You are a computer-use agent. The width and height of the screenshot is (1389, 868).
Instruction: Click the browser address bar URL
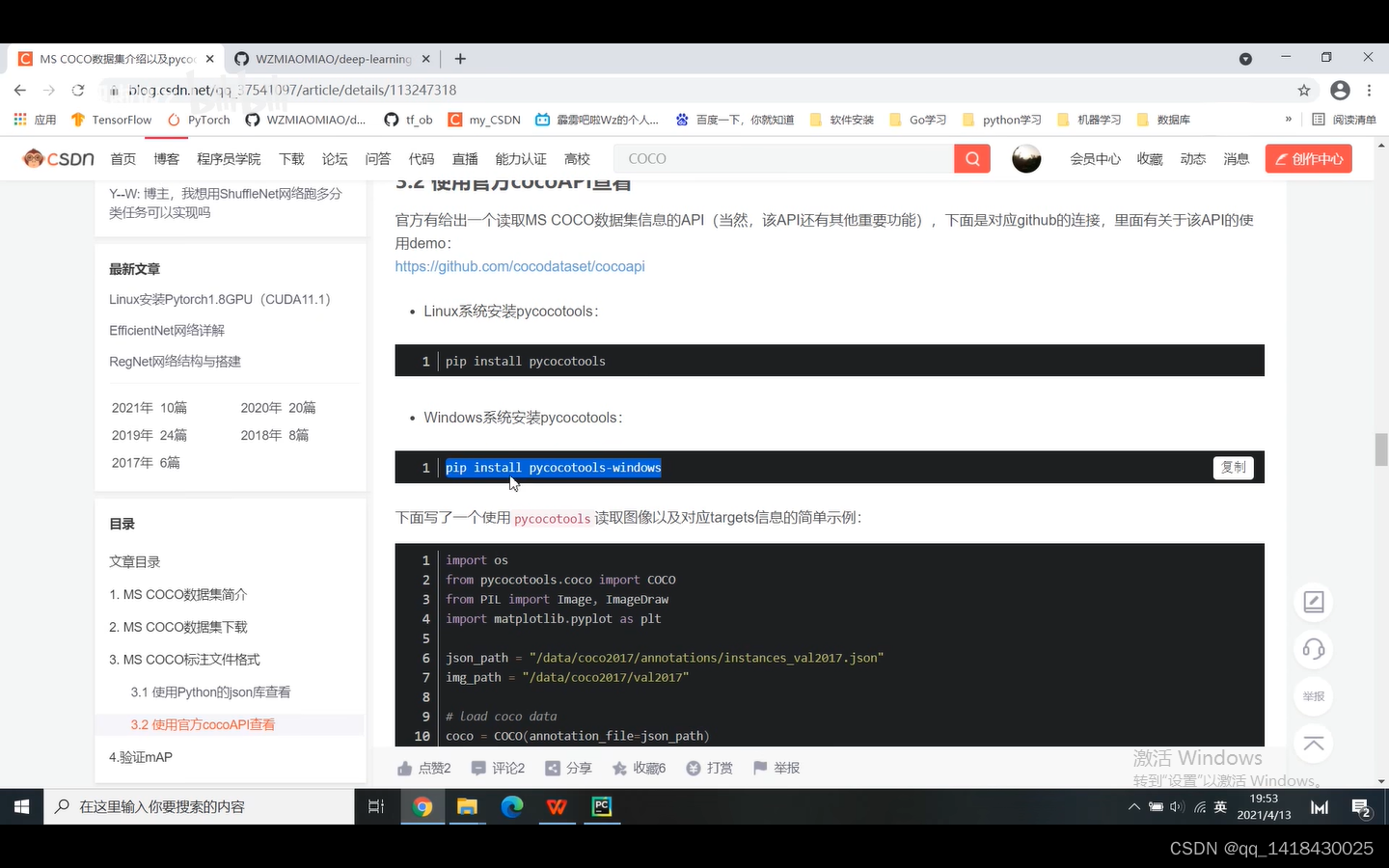(x=292, y=90)
